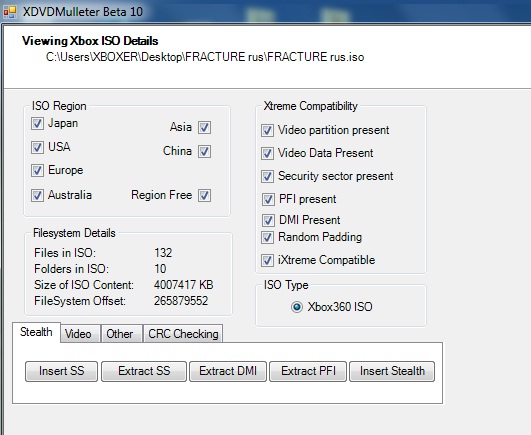Click the size value 4007417 KB
Screen dimensions: 531x435
point(184,285)
